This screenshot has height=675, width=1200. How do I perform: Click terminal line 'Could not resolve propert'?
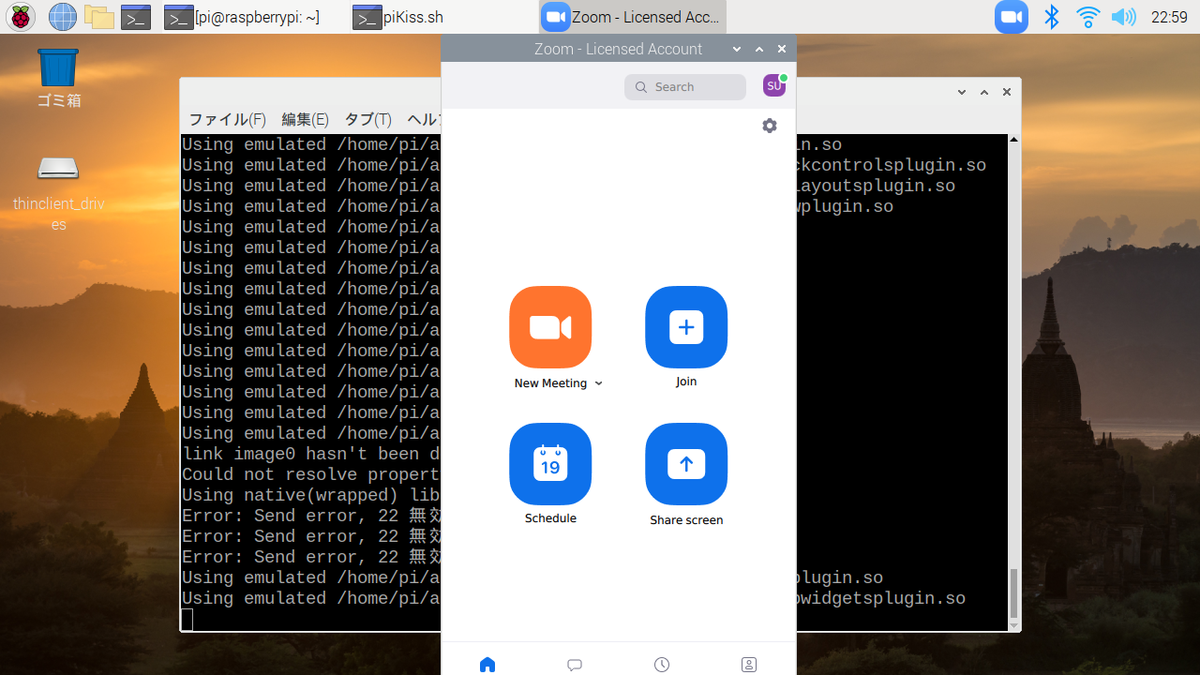click(311, 475)
